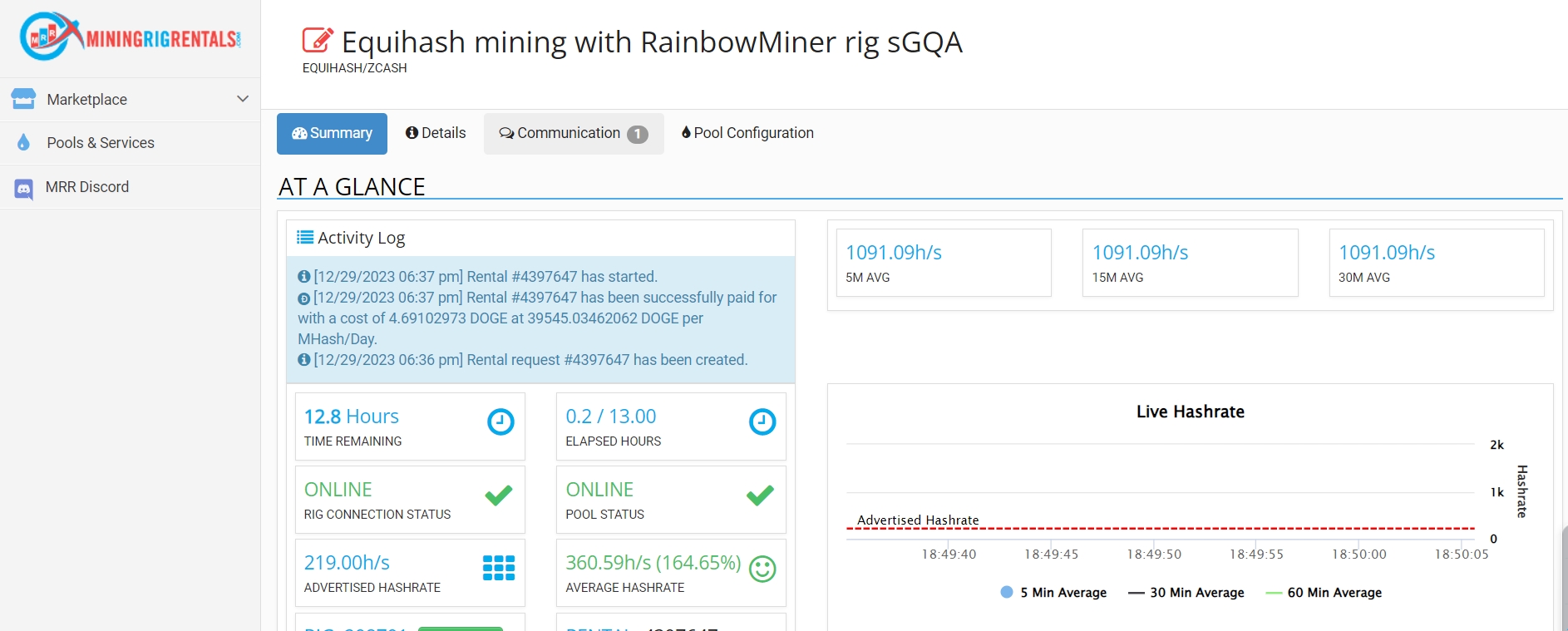Toggle the 60 Min Average legend series
The height and width of the screenshot is (631, 1568).
tap(1324, 593)
